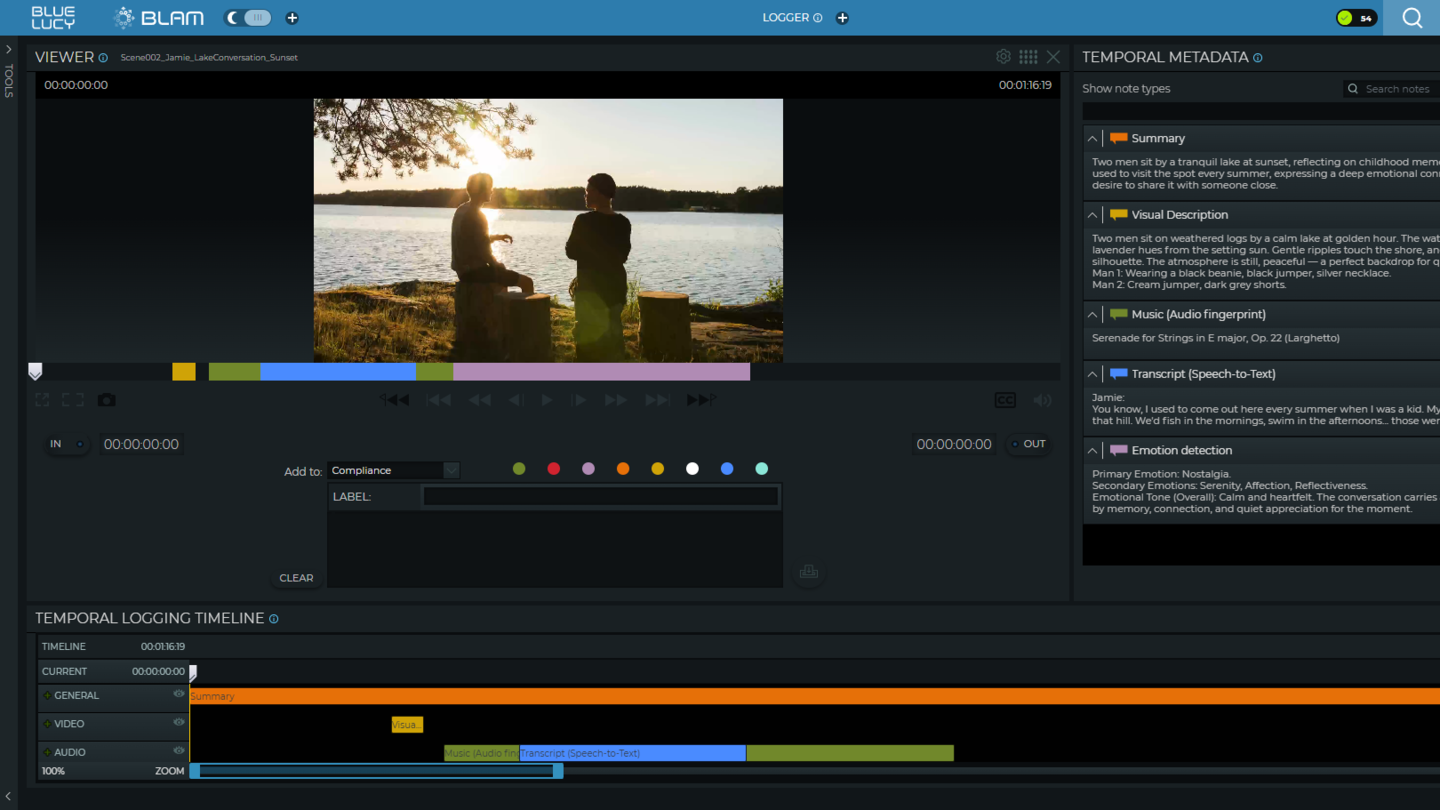1440x810 pixels.
Task: Set the IN point button
Action: (x=67, y=444)
